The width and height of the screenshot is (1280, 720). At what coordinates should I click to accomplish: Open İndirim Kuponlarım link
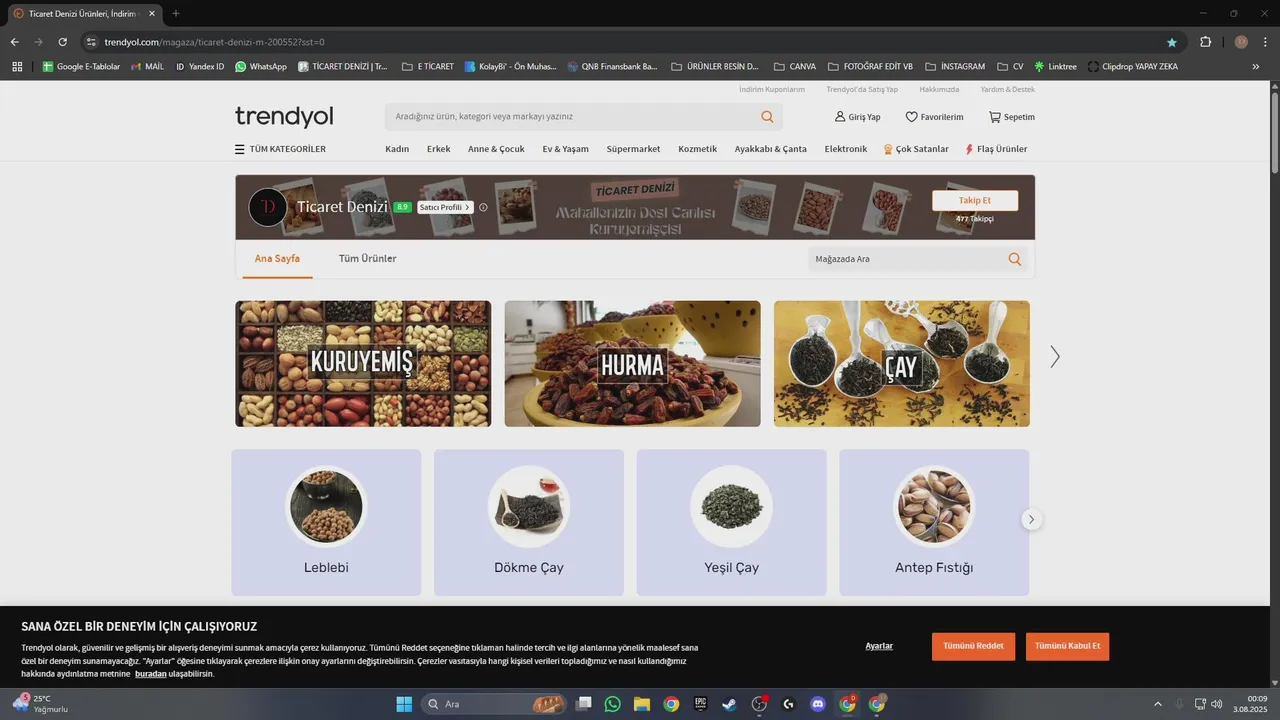click(772, 89)
